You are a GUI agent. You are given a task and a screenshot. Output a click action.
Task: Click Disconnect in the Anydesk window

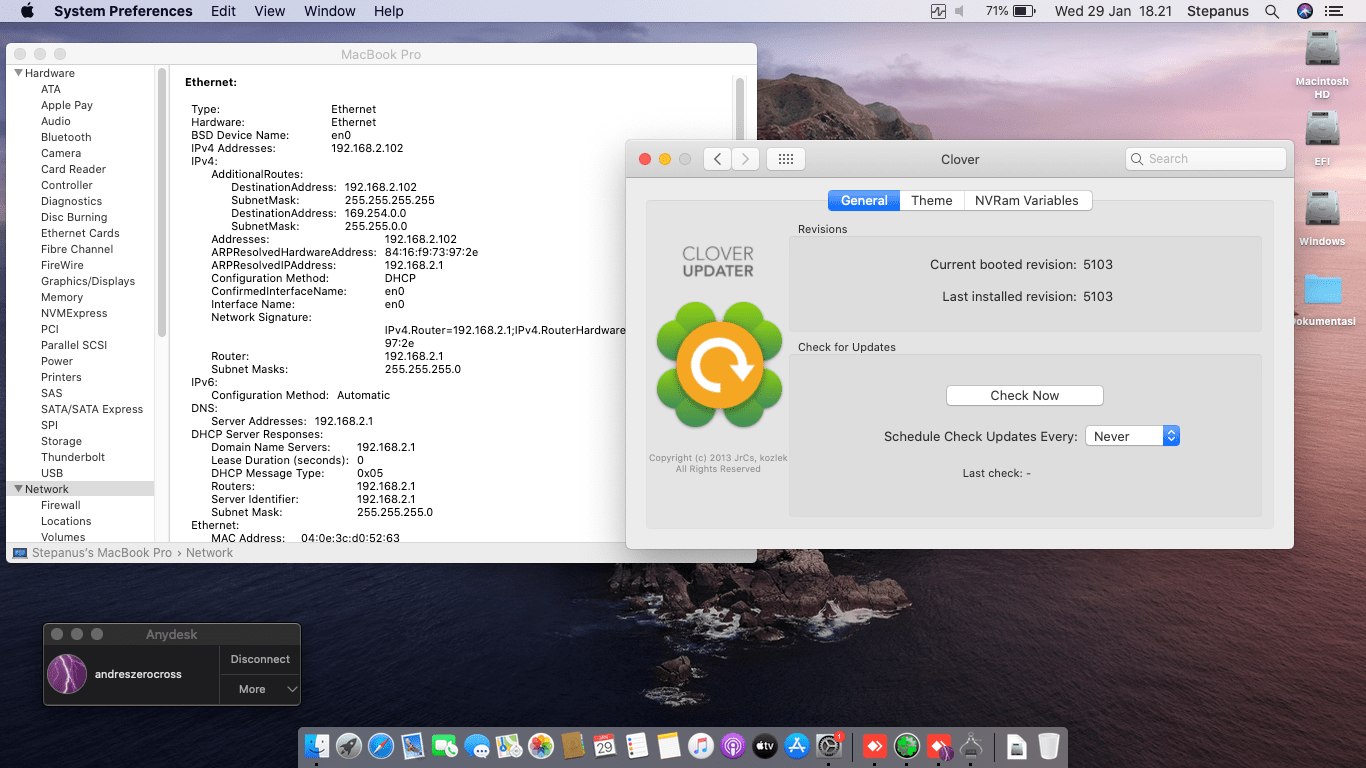(259, 659)
